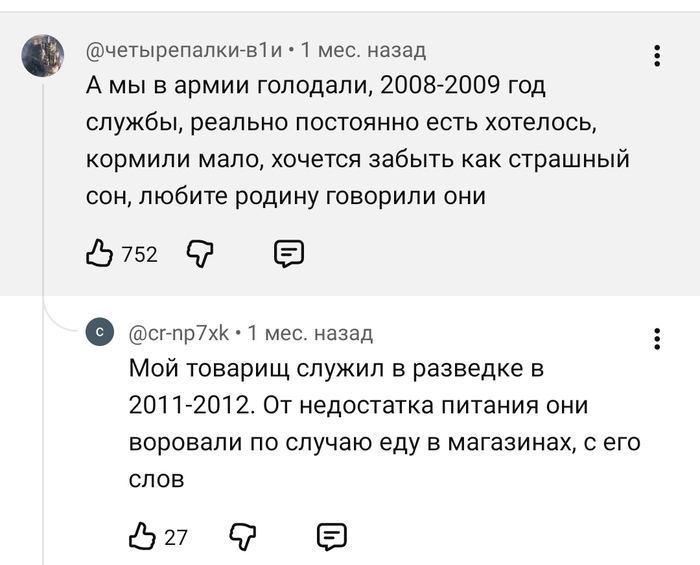Dislike the reply by @cr-np7xk

point(245,537)
